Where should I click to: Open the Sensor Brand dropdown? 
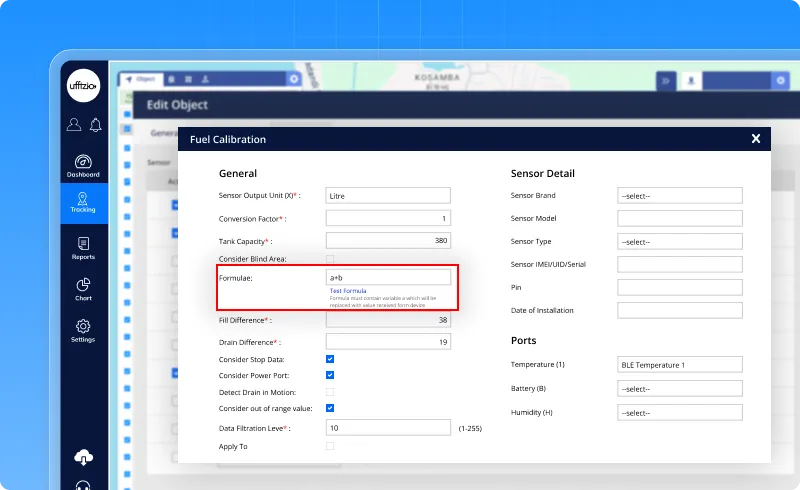pyautogui.click(x=679, y=196)
